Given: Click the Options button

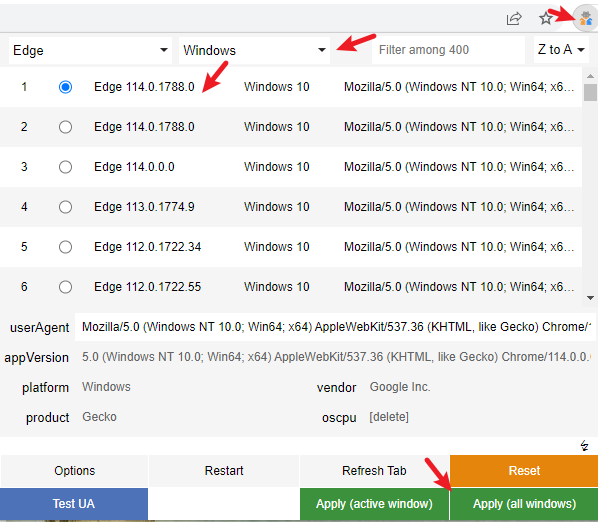Looking at the screenshot, I should point(74,471).
